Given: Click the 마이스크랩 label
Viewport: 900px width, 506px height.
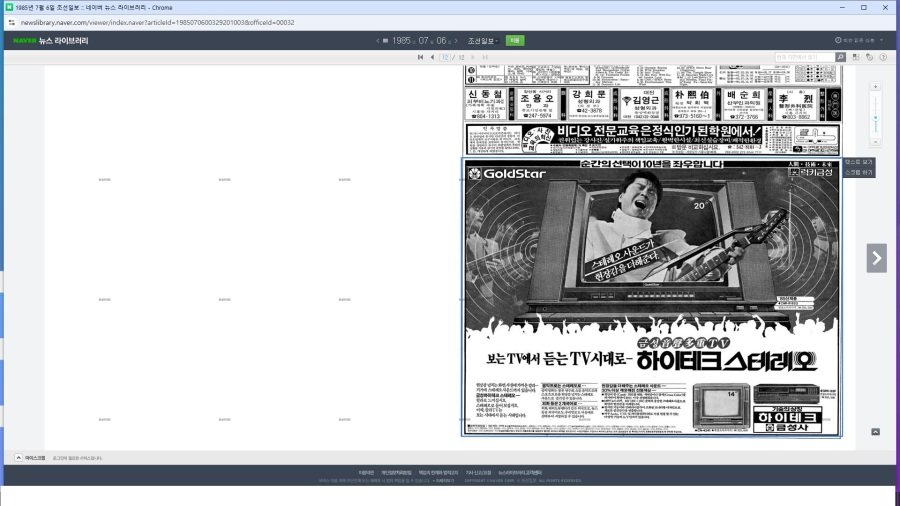Looking at the screenshot, I should point(35,458).
